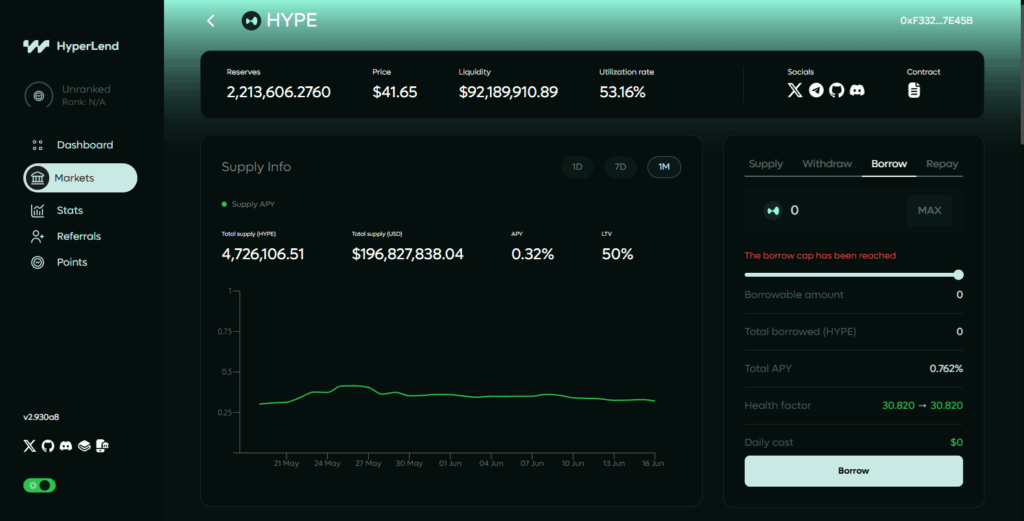Click the Daily cost $0 value
The height and width of the screenshot is (521, 1024).
957,443
